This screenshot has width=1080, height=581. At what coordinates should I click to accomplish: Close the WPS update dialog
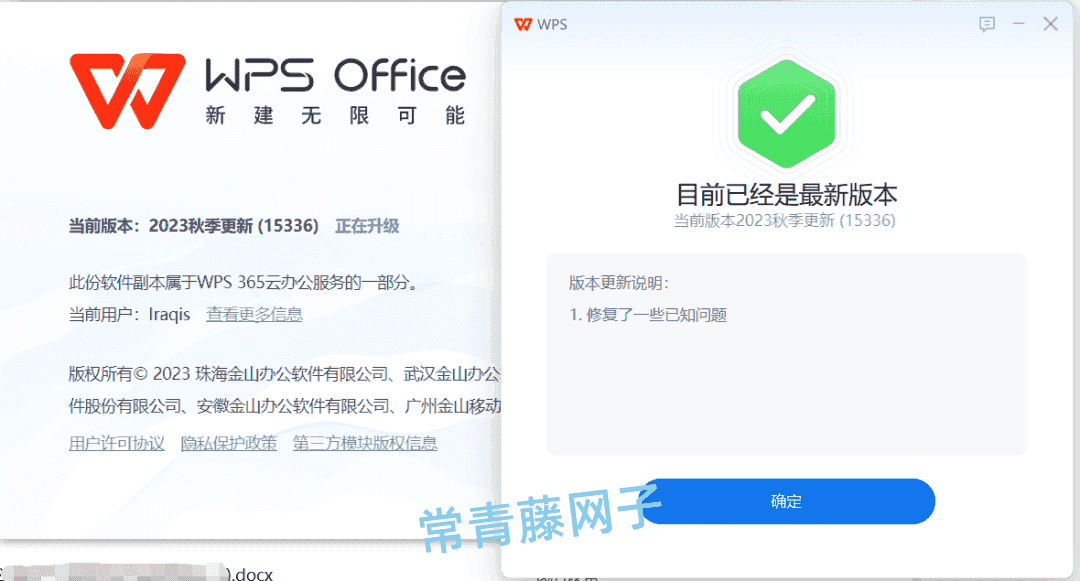point(1050,24)
